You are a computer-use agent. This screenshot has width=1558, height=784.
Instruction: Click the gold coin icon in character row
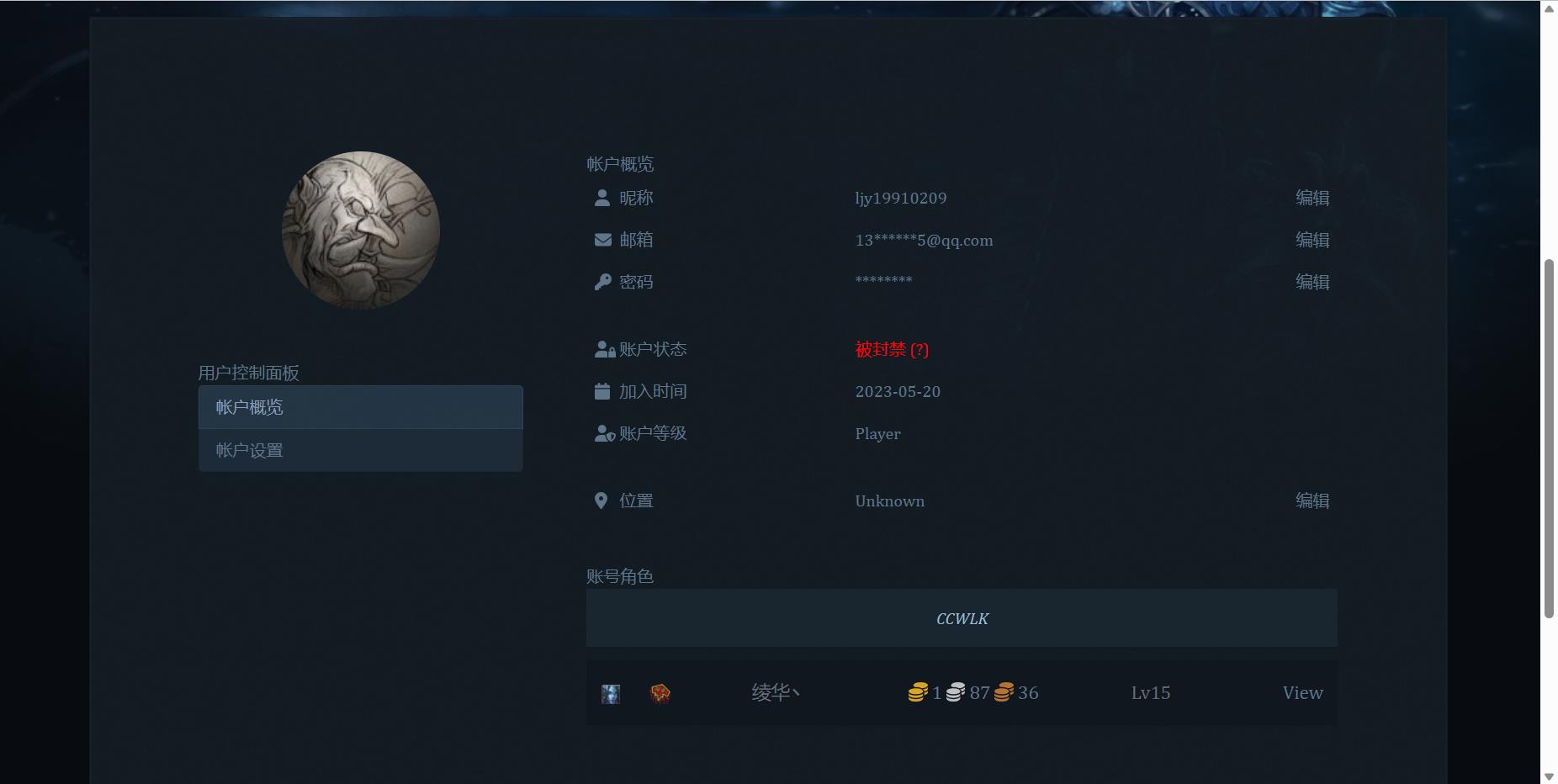coord(919,691)
